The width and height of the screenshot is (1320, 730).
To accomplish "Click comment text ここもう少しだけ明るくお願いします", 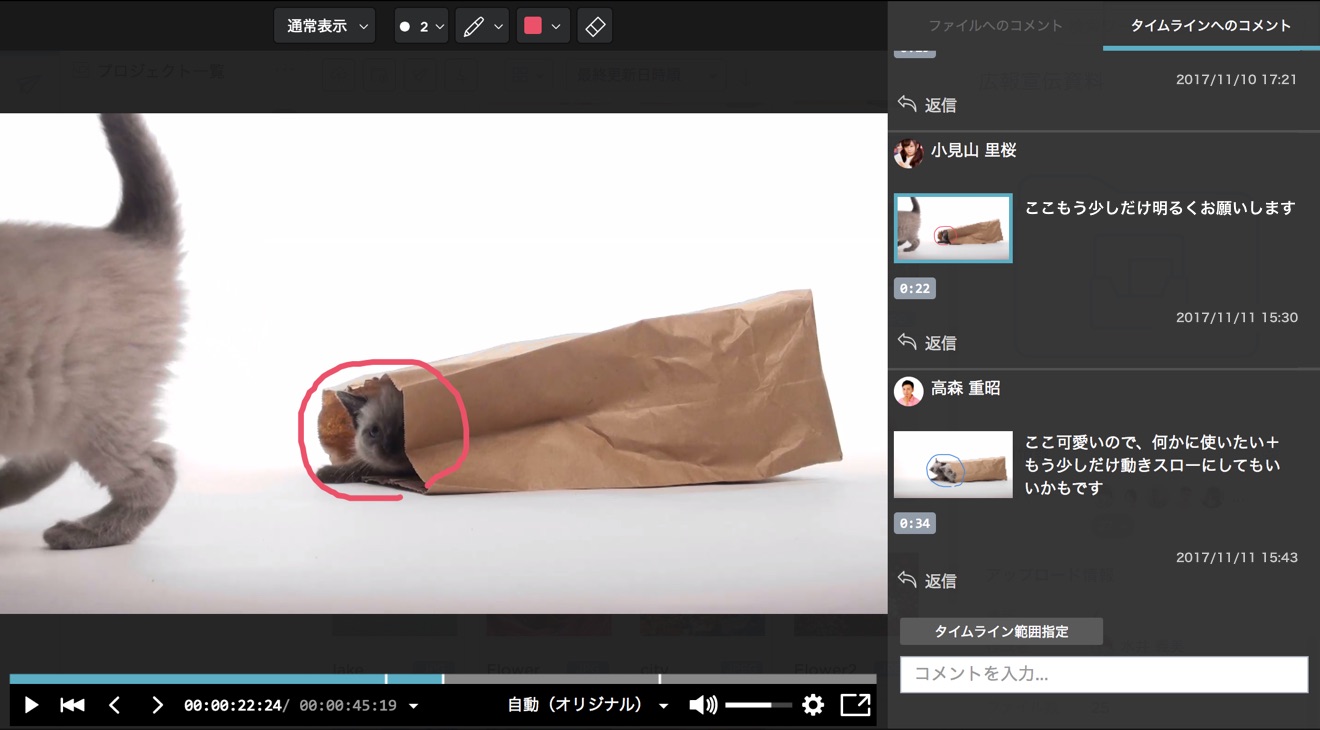I will (1160, 208).
